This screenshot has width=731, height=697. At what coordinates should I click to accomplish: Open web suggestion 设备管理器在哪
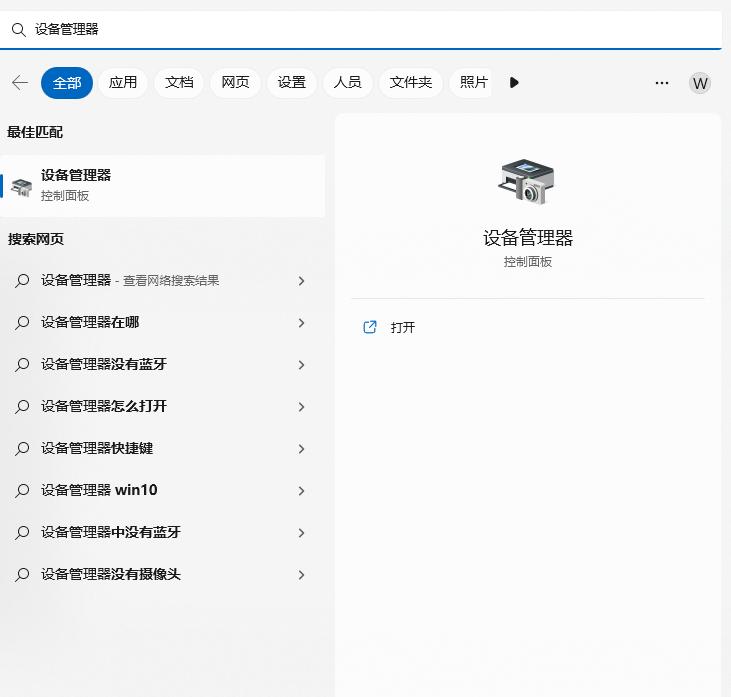point(162,323)
